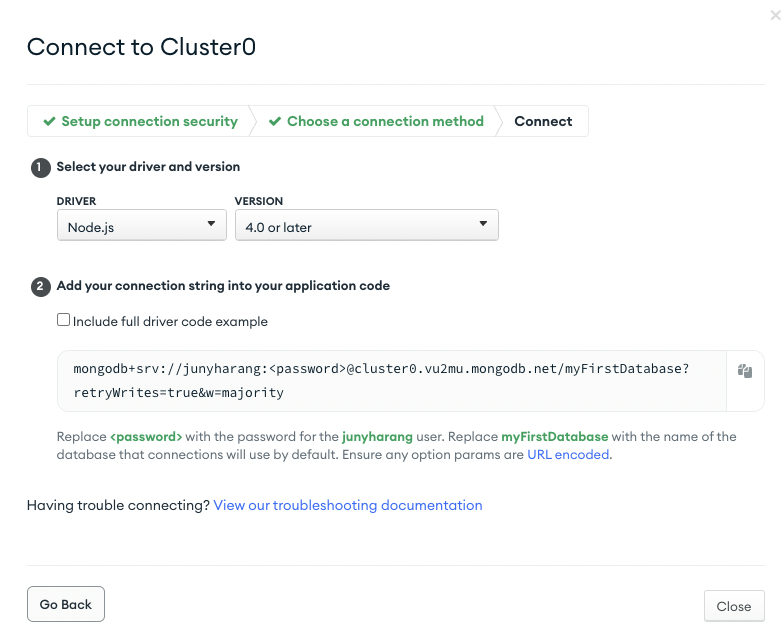Image resolution: width=784 pixels, height=644 pixels.
Task: Click the green junyharang username text
Action: coord(378,436)
